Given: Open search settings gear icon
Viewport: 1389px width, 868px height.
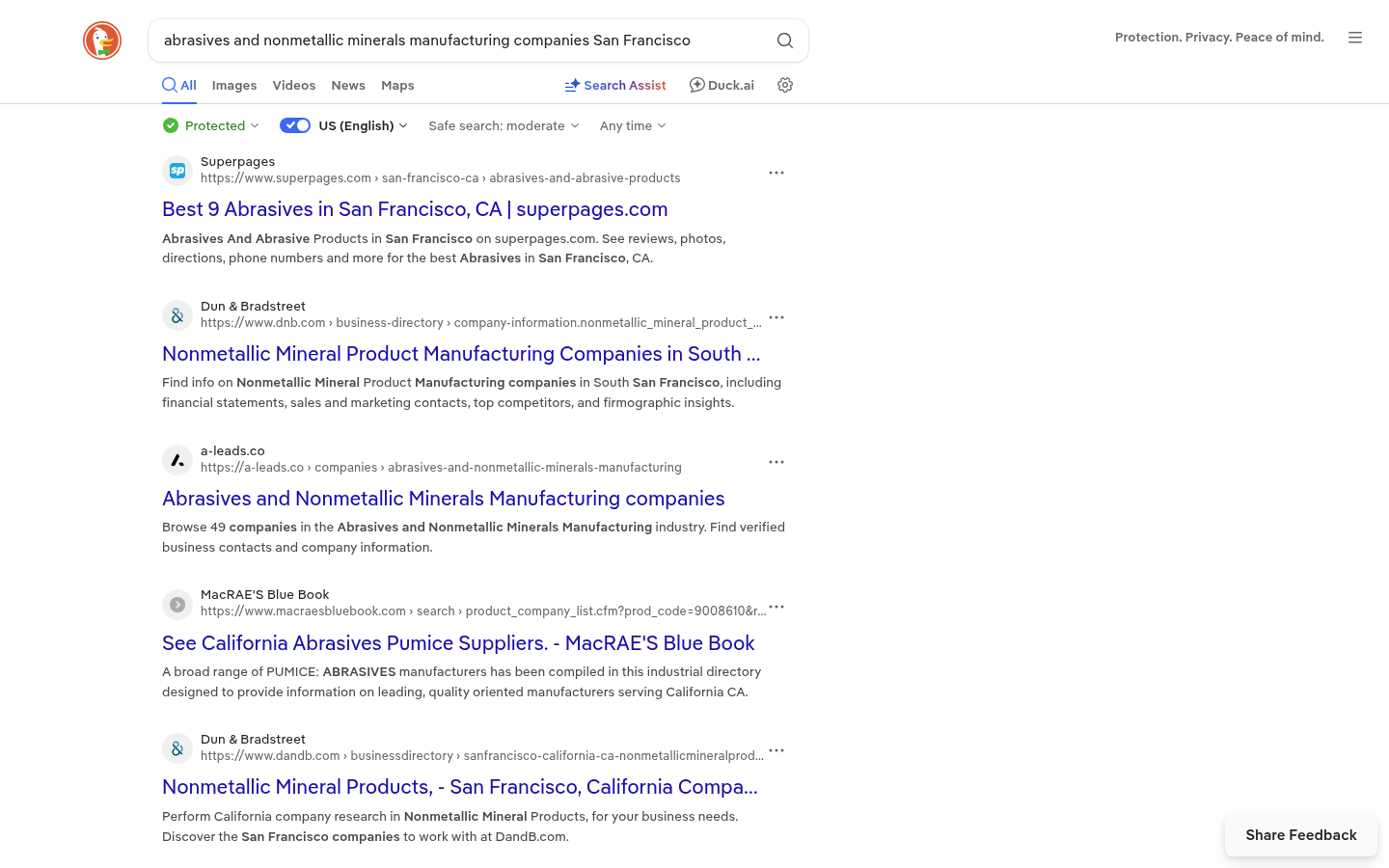Looking at the screenshot, I should [x=785, y=85].
